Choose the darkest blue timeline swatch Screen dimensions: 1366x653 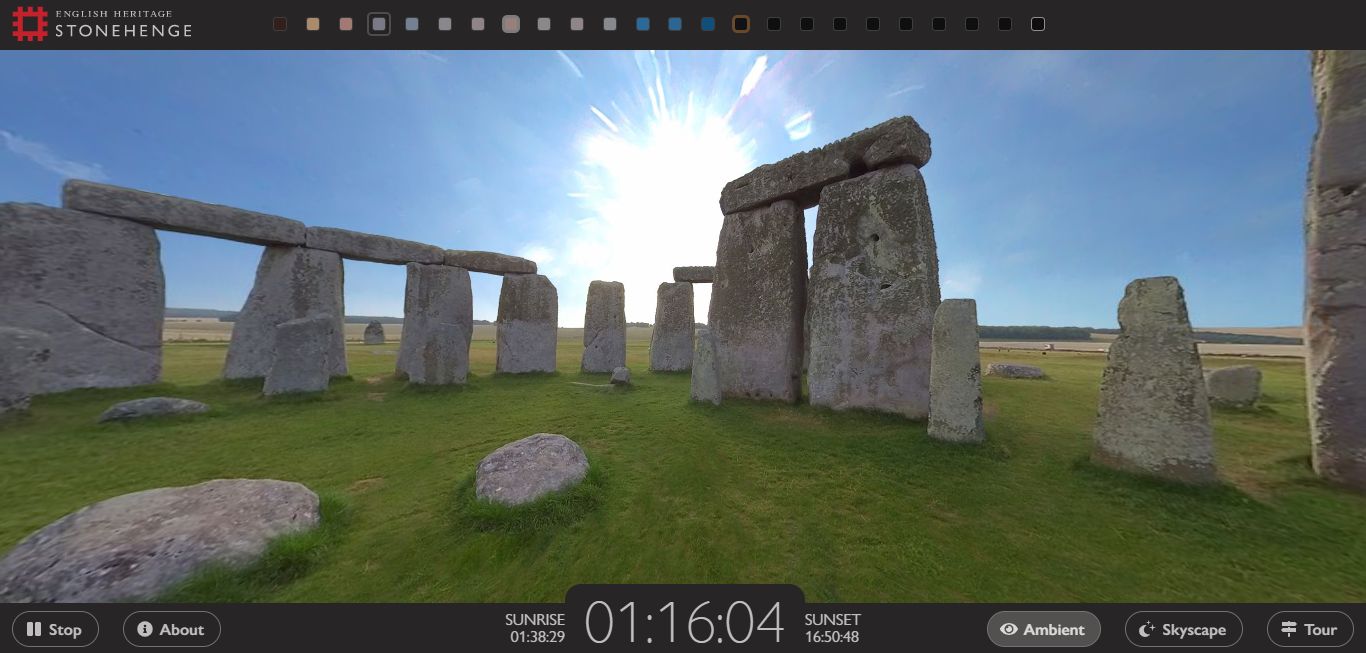click(708, 24)
